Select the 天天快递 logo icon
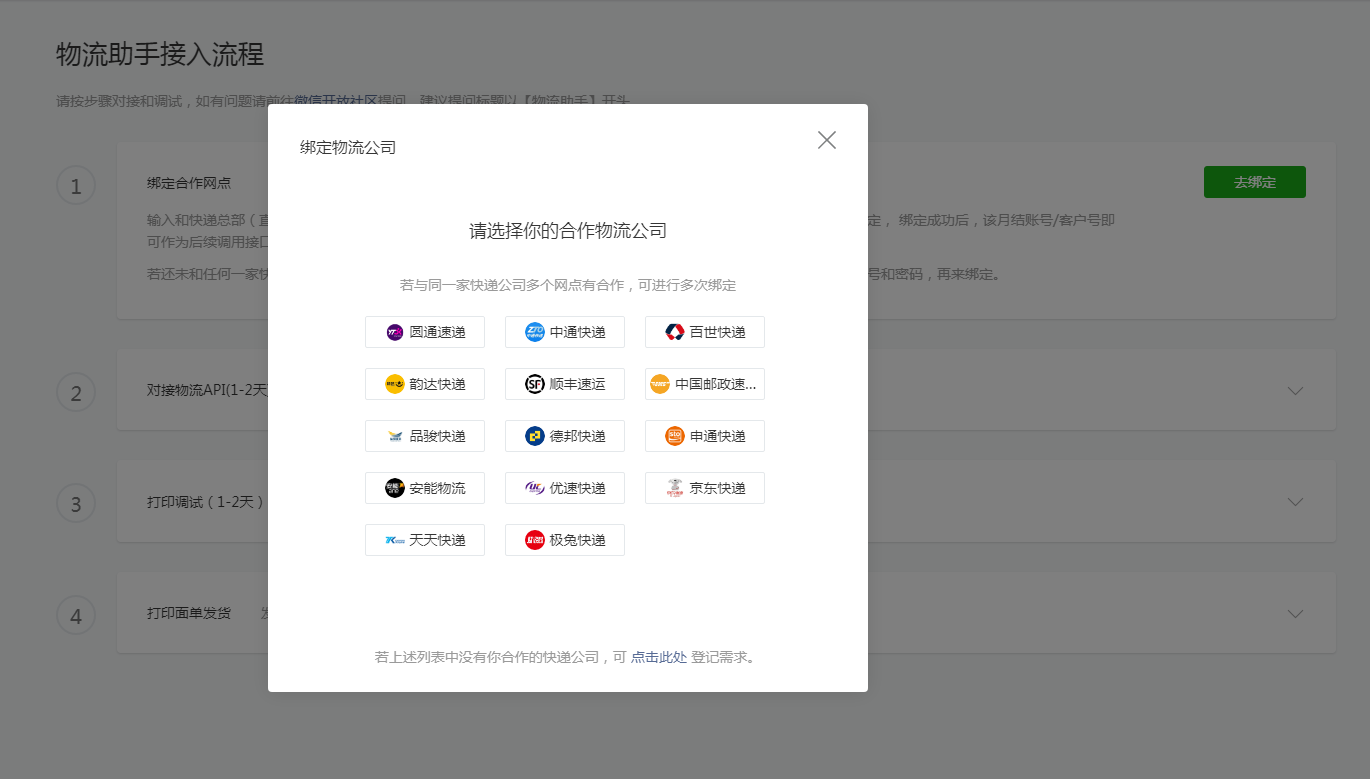This screenshot has width=1370, height=779. [395, 540]
